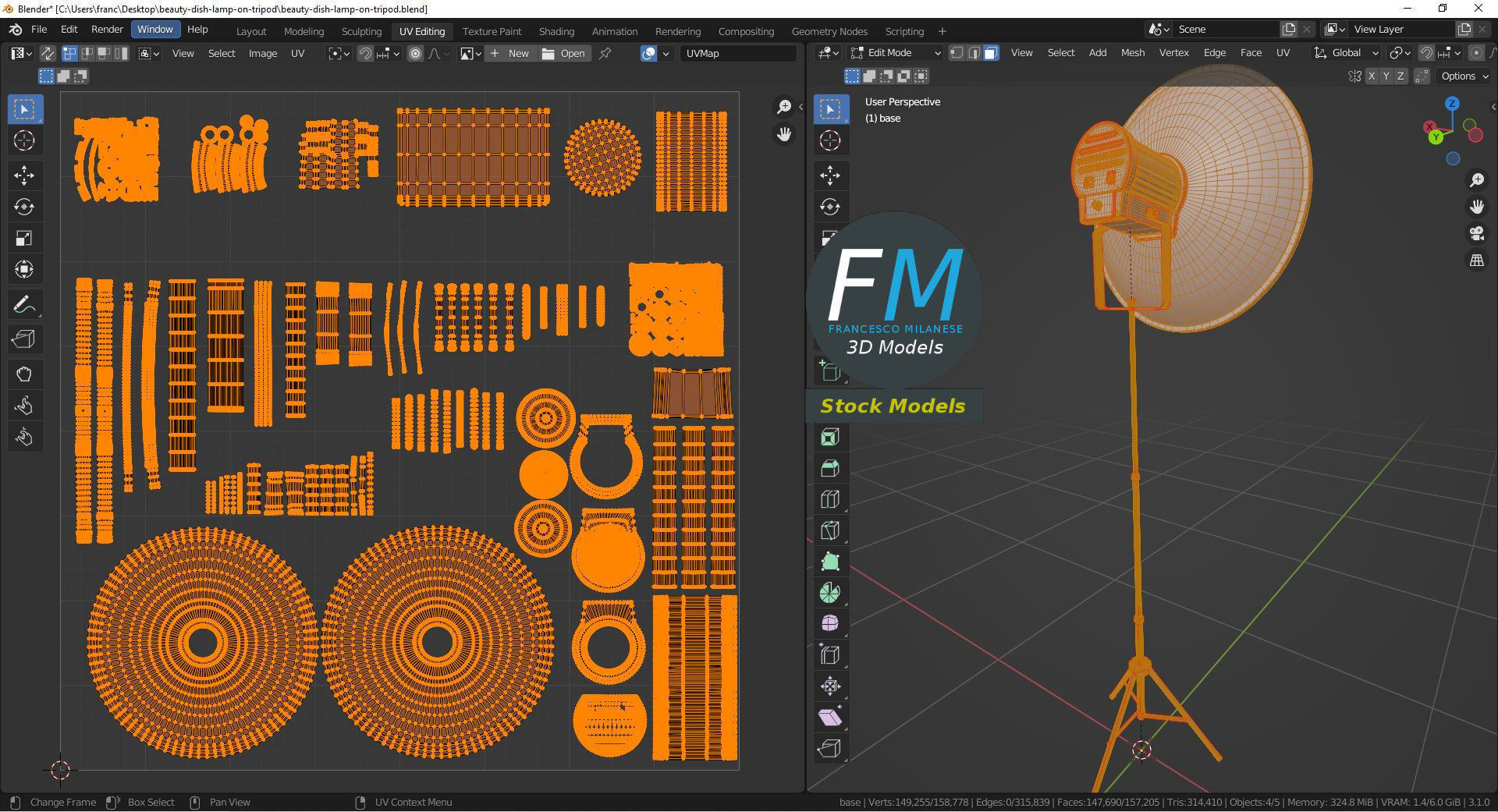Enable face select mode in 3D viewport header
Screen dimensions: 1498x812
991,53
